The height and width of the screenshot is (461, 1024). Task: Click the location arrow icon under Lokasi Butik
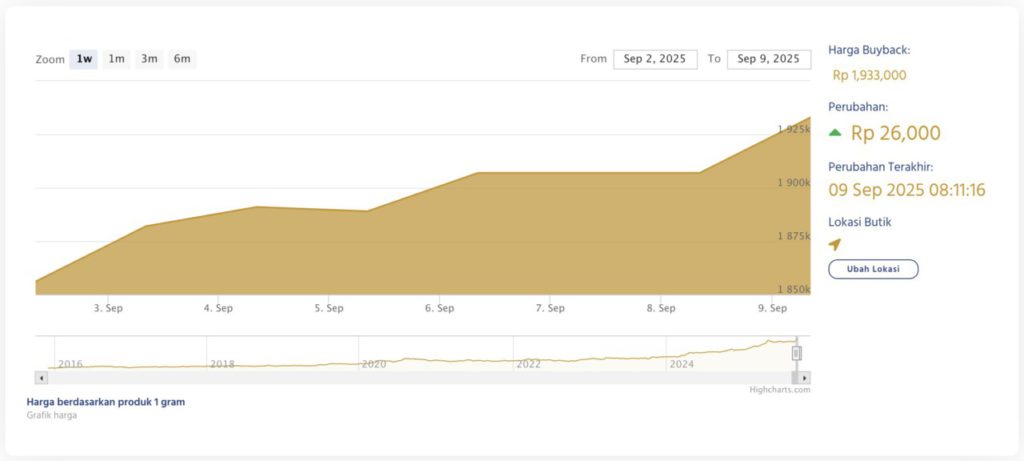click(835, 244)
